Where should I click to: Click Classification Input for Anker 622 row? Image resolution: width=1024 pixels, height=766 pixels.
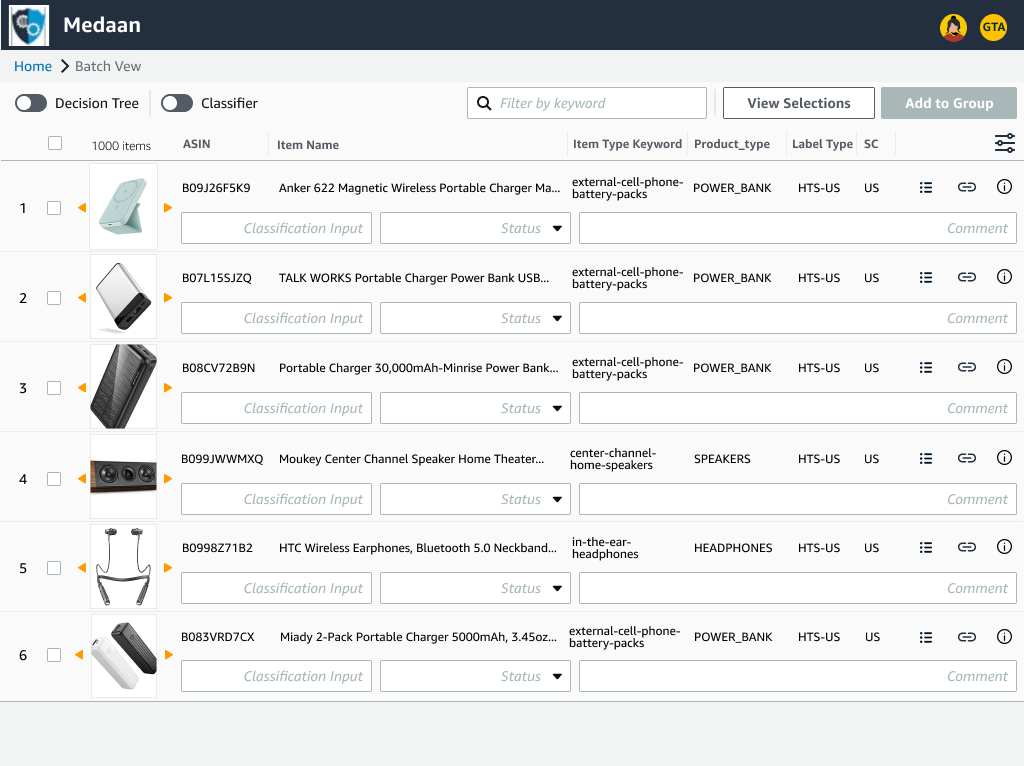[276, 228]
